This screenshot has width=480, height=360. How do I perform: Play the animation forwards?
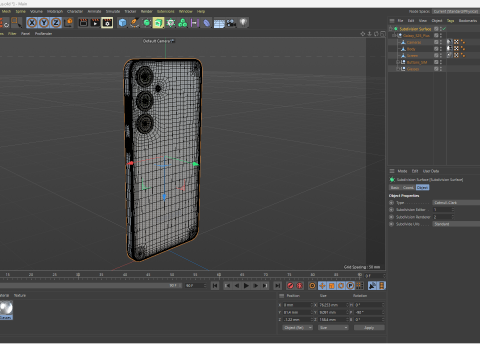[246, 286]
